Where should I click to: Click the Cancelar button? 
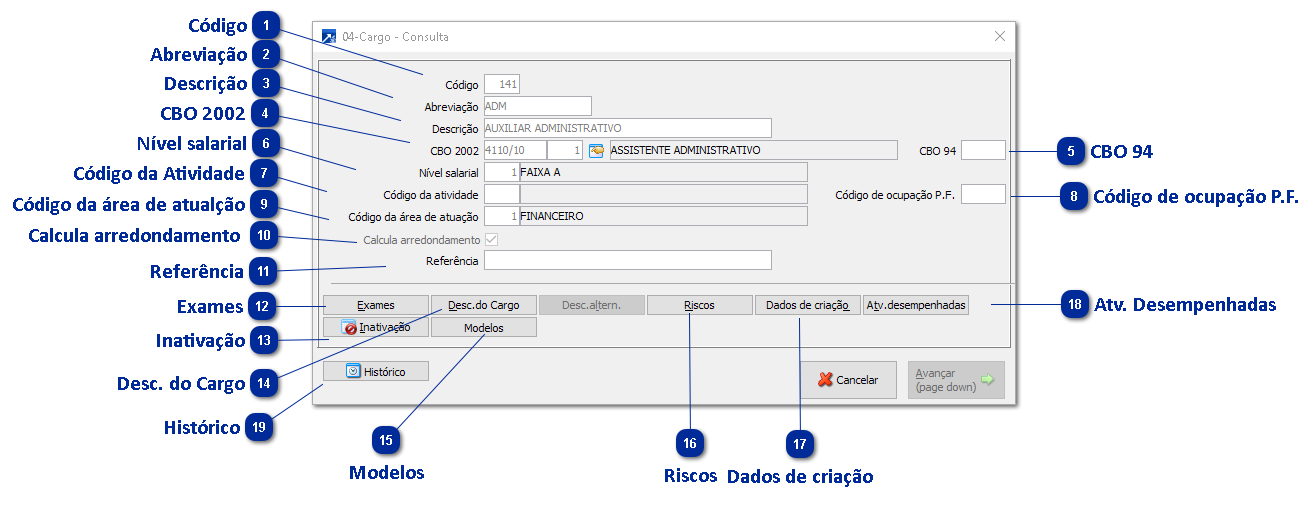coord(848,380)
